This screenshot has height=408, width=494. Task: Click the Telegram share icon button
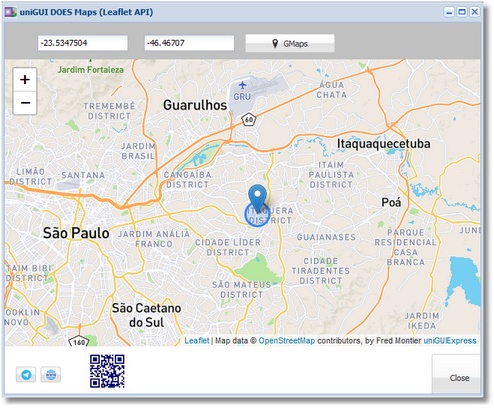pos(26,375)
